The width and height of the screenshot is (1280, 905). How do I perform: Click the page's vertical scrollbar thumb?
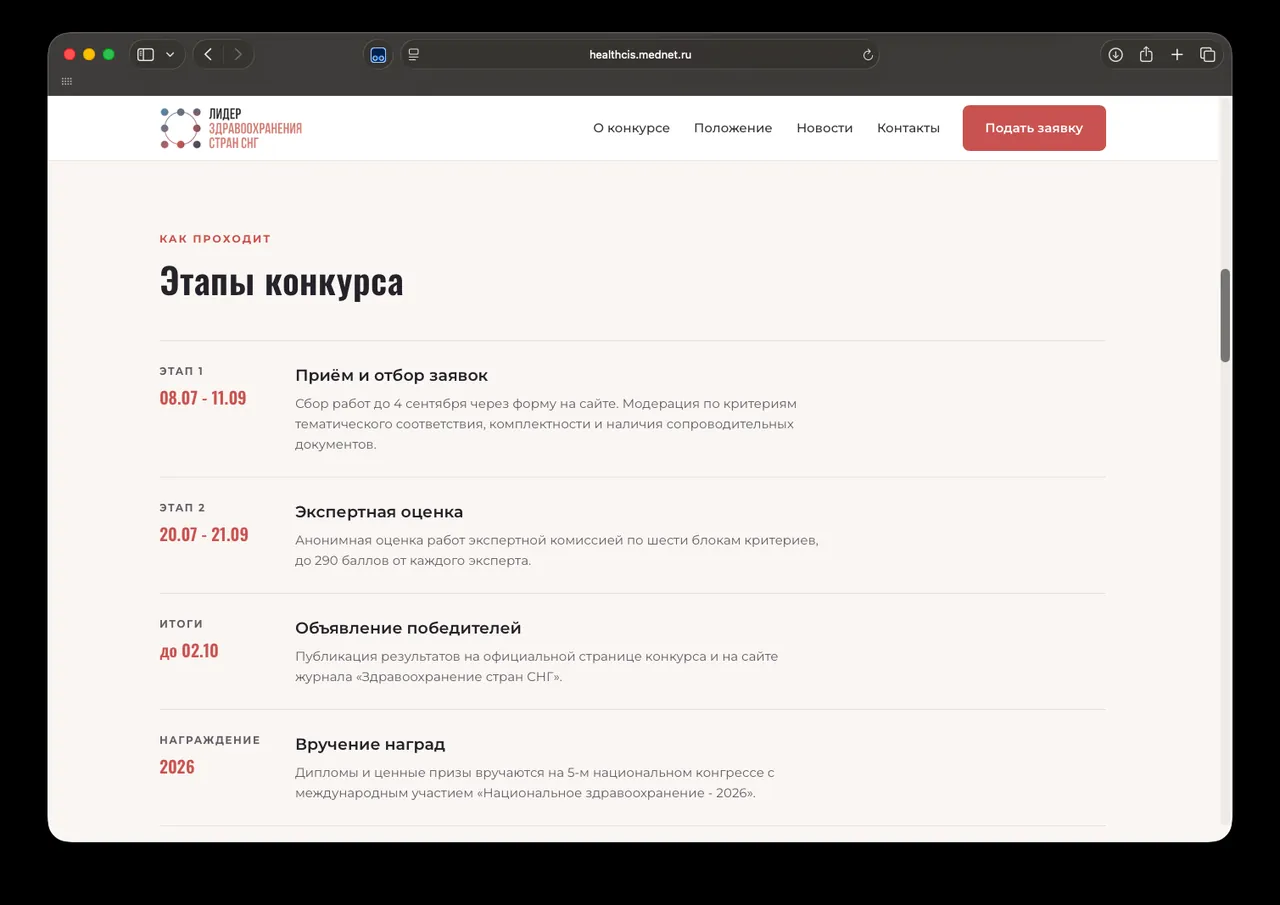1225,315
